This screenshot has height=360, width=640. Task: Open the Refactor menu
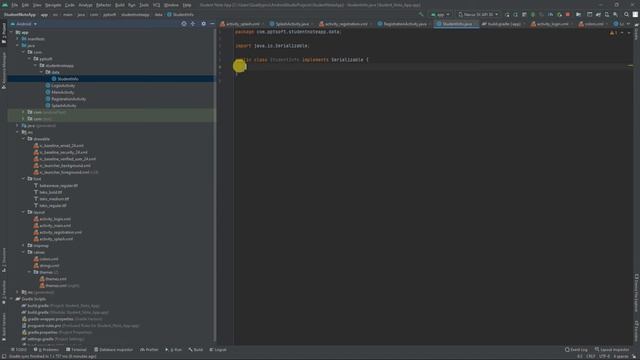pyautogui.click(x=103, y=5)
